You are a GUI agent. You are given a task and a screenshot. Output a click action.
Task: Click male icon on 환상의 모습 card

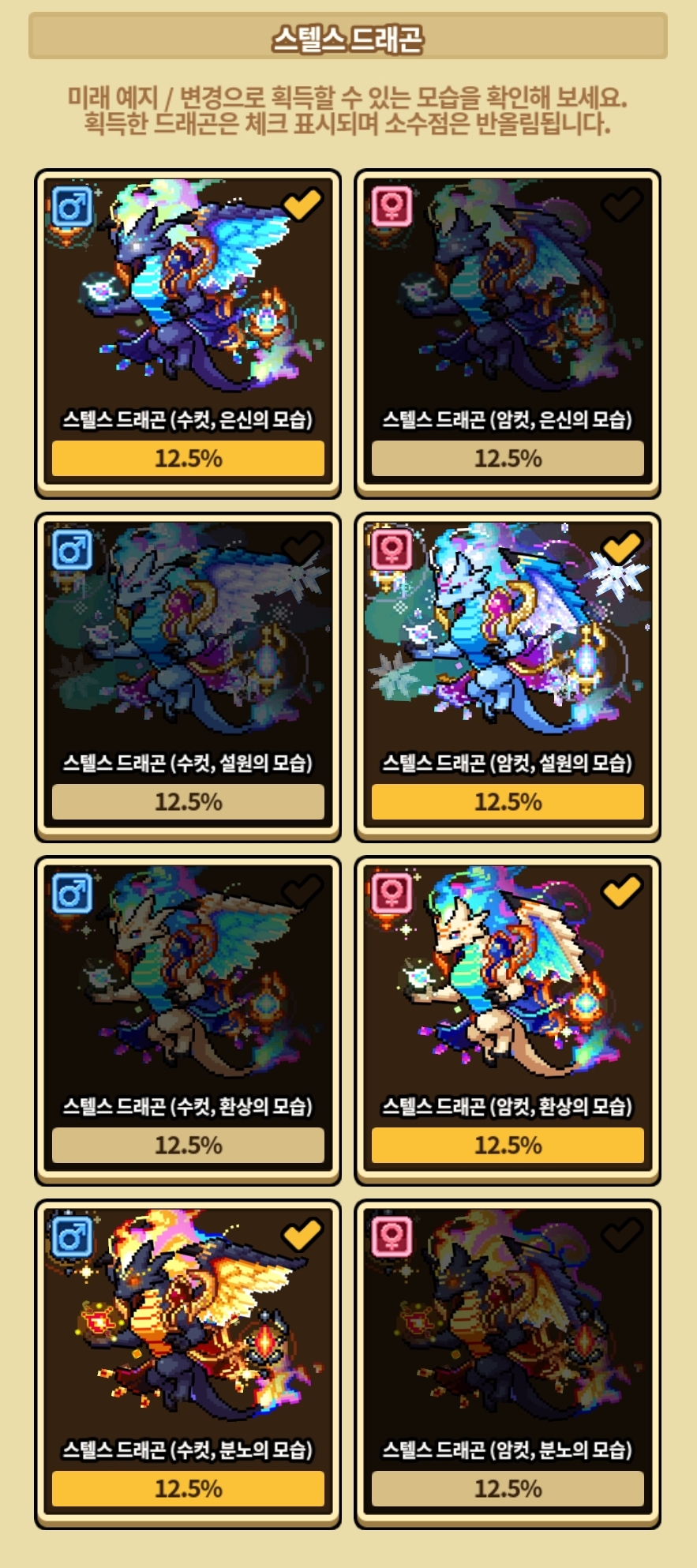tap(73, 894)
